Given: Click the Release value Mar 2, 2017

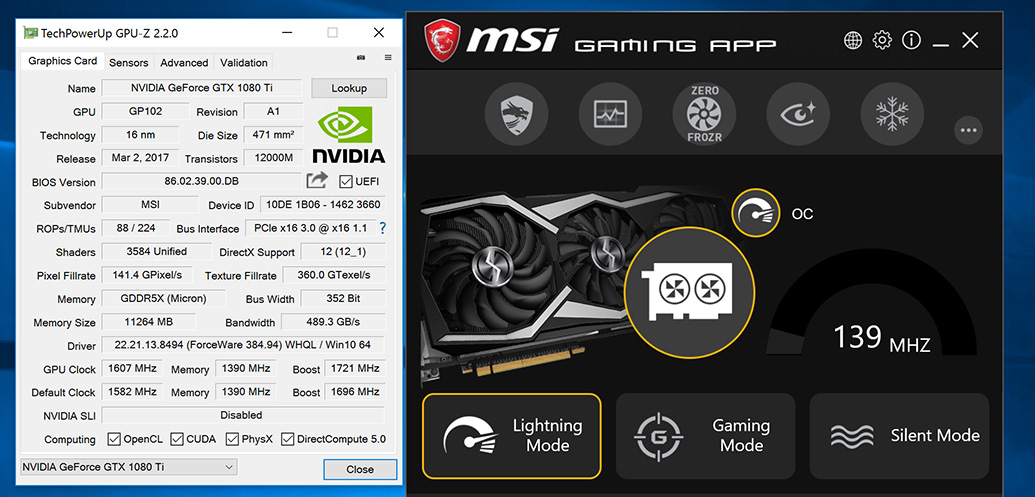Looking at the screenshot, I should point(141,158).
